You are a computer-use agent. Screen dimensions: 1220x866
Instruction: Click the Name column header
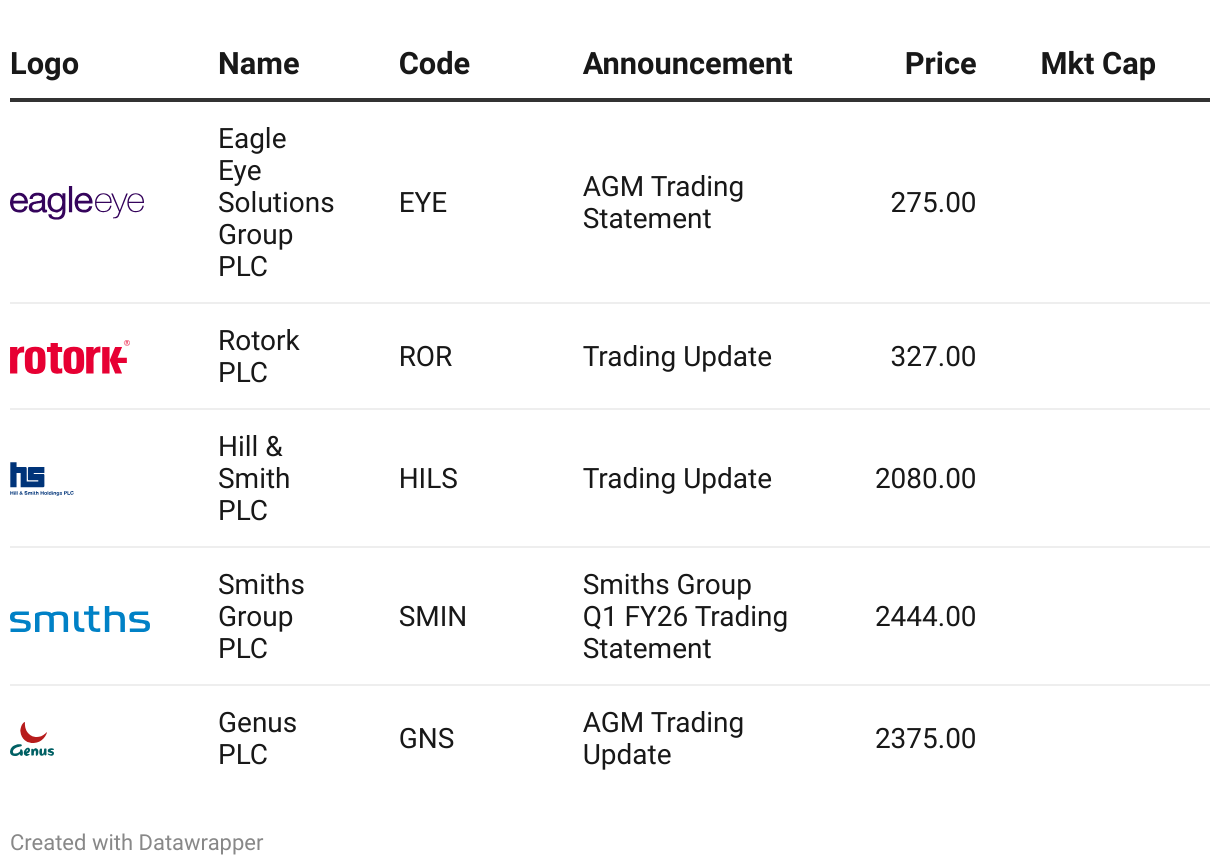click(x=259, y=64)
